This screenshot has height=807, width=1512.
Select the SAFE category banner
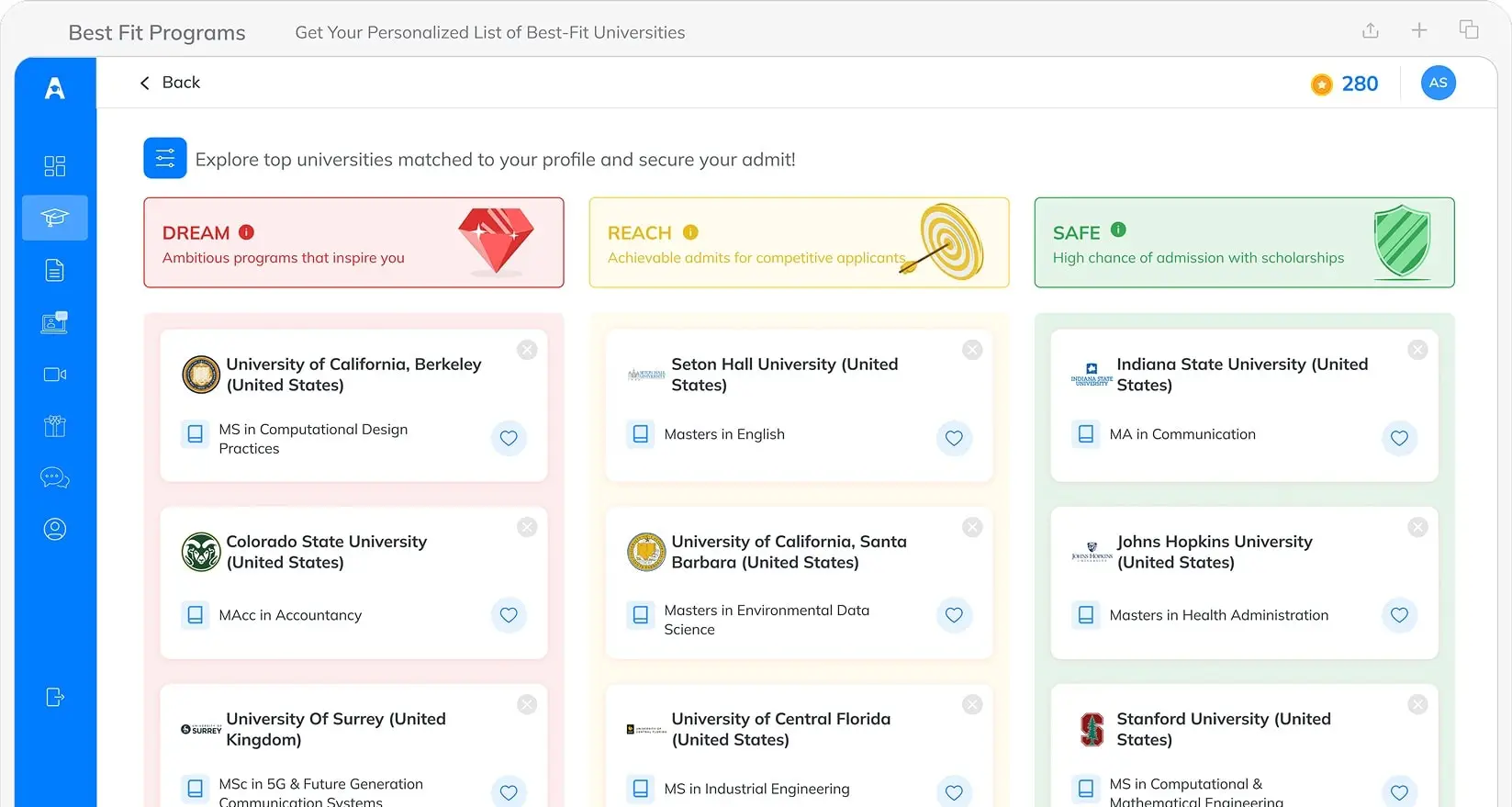coord(1244,242)
